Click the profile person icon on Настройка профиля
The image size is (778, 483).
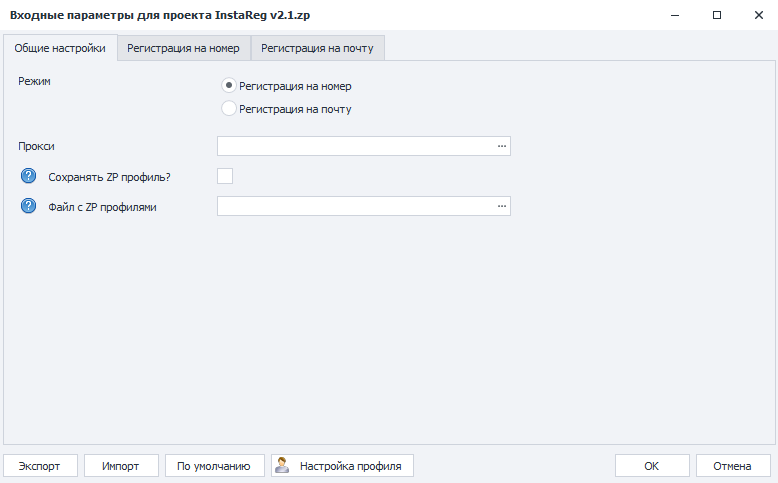(x=282, y=465)
